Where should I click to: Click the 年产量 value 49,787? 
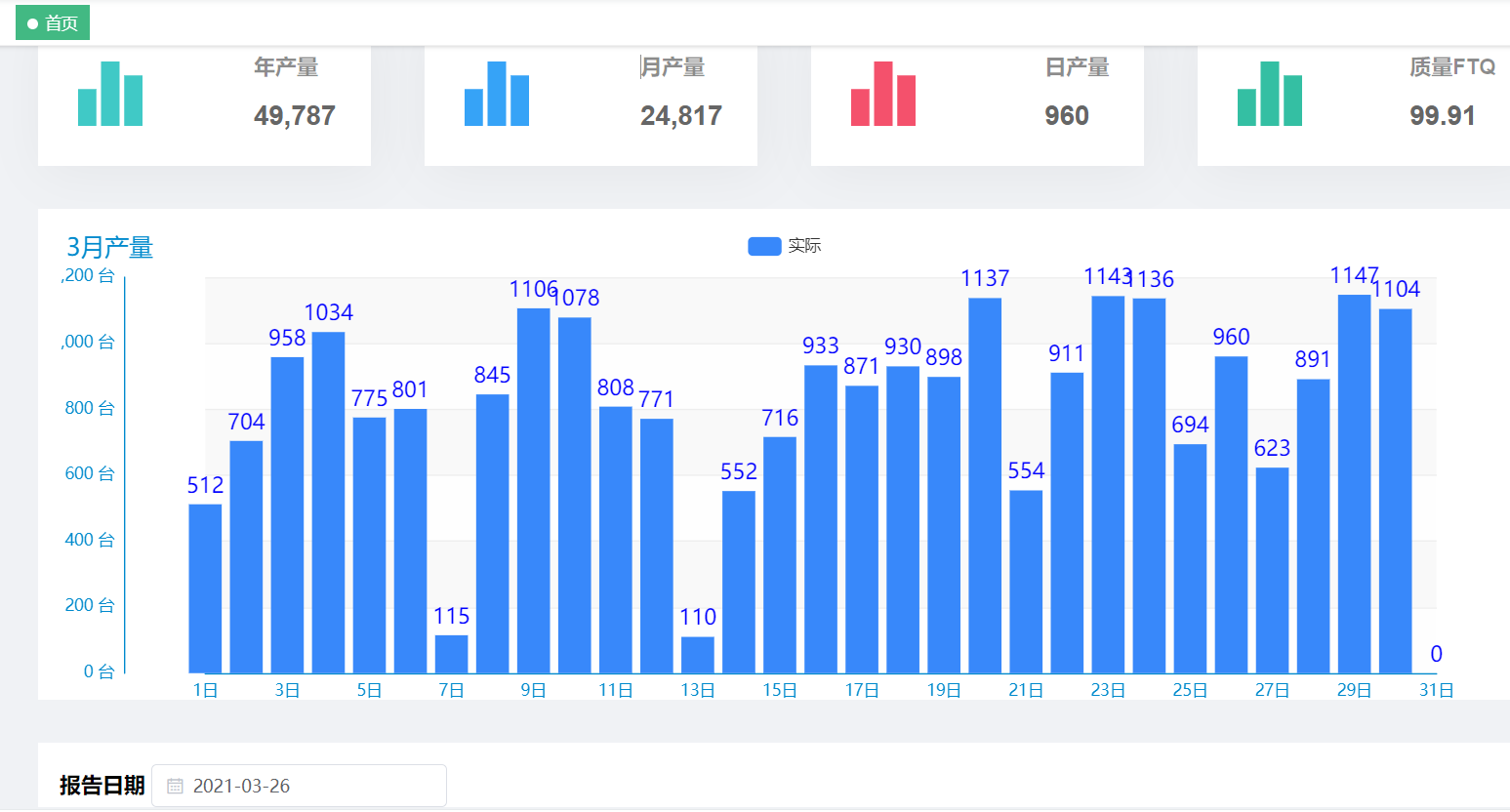pos(295,116)
